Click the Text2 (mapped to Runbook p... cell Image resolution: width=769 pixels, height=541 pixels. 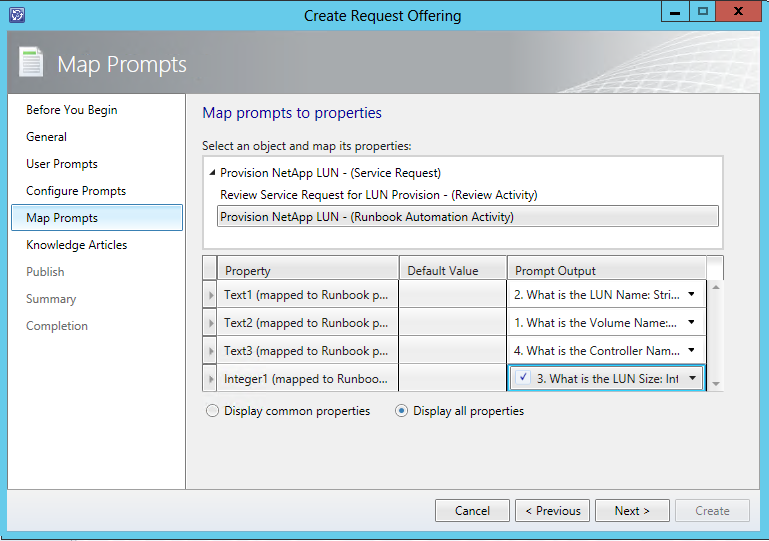click(308, 323)
